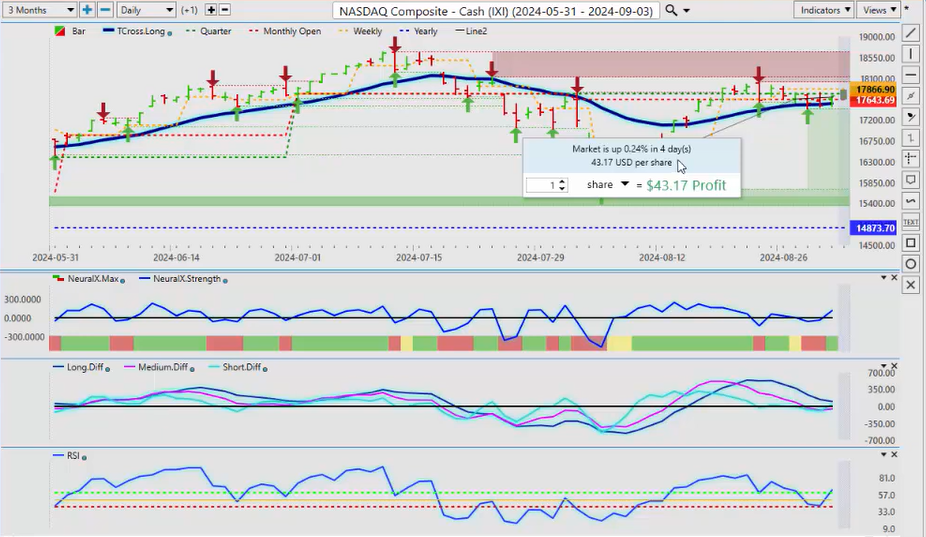
Task: Select the callout comment tool
Action: point(911,180)
